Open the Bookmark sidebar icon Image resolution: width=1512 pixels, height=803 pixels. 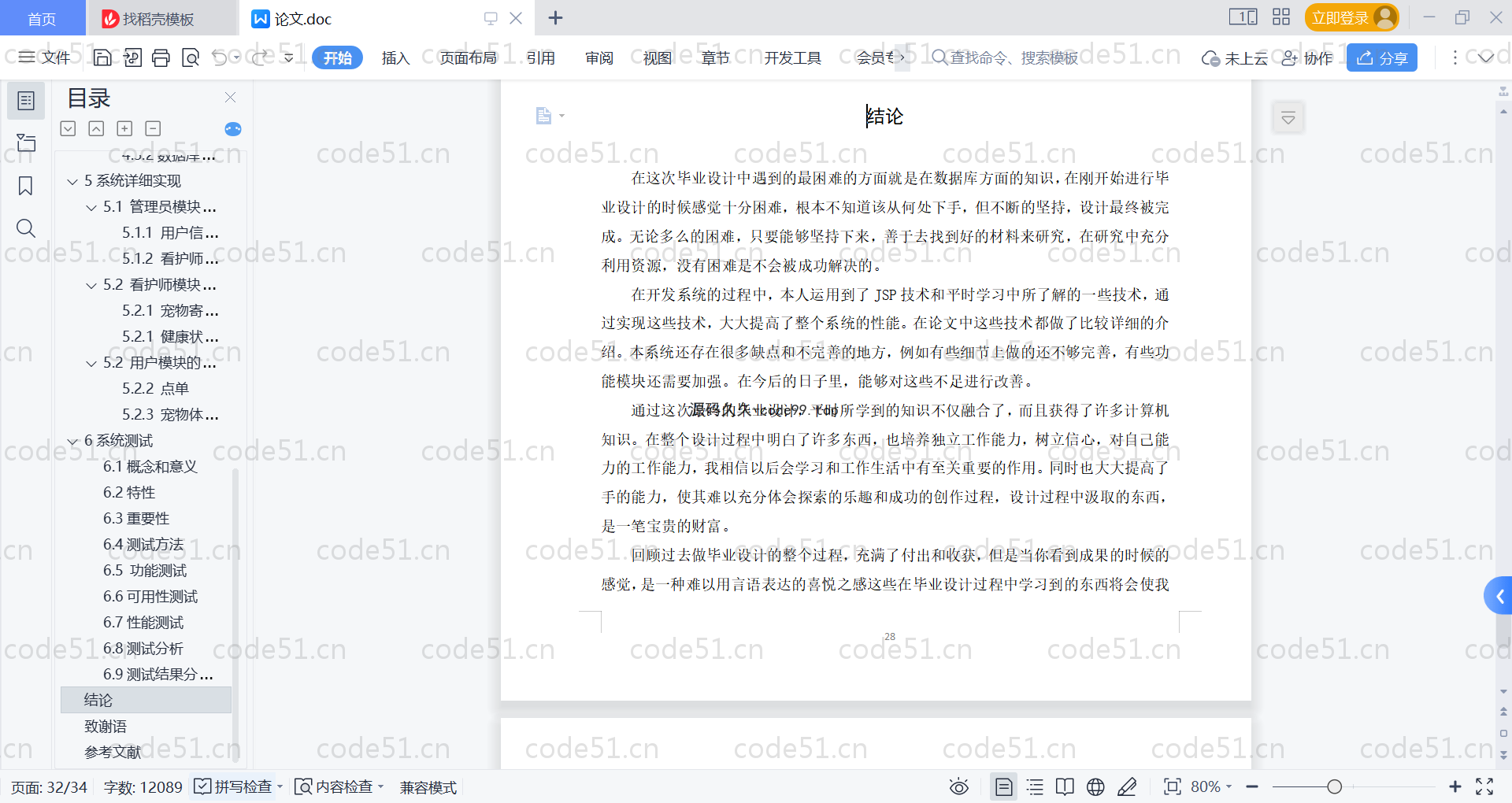click(26, 186)
